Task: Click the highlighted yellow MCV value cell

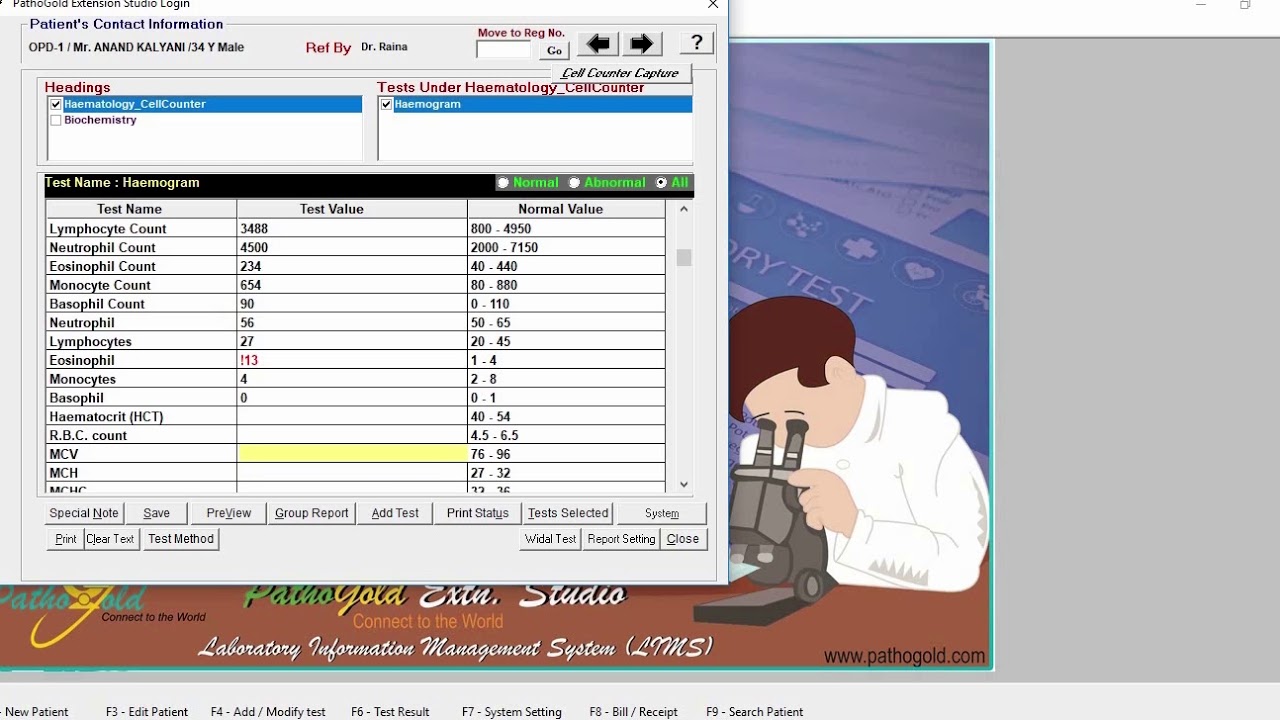Action: tap(352, 454)
